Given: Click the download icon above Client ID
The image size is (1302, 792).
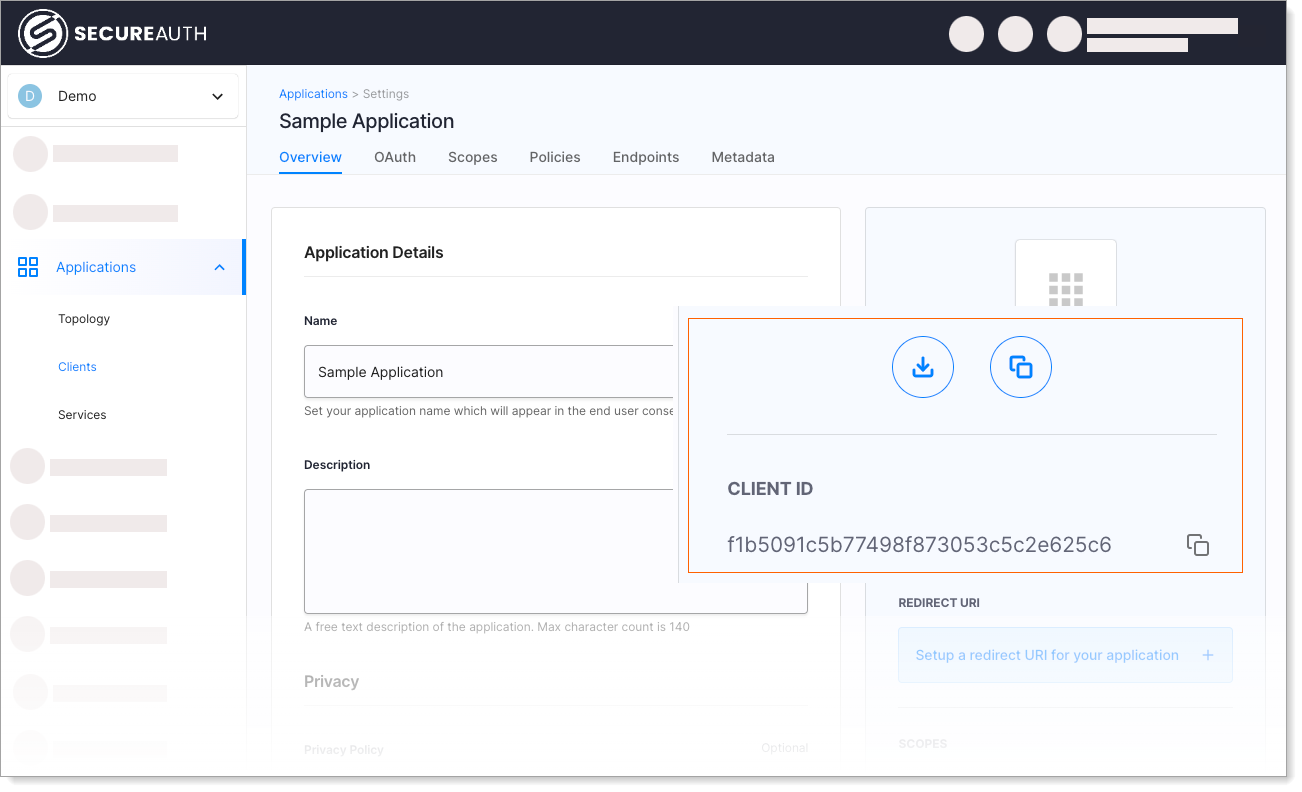Looking at the screenshot, I should click(923, 367).
